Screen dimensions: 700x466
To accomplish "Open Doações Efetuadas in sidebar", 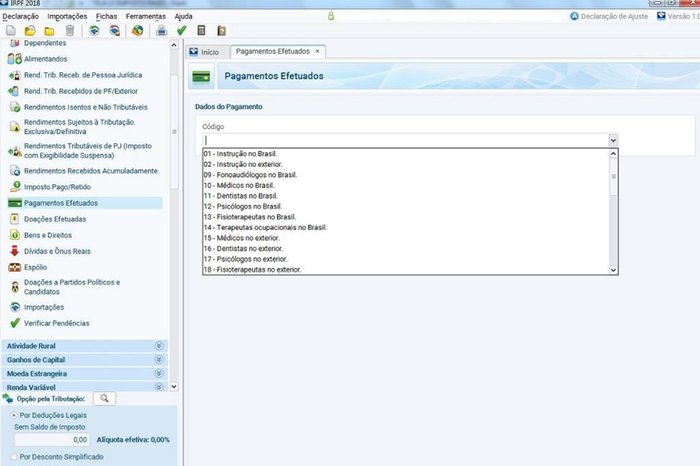I will (x=55, y=219).
